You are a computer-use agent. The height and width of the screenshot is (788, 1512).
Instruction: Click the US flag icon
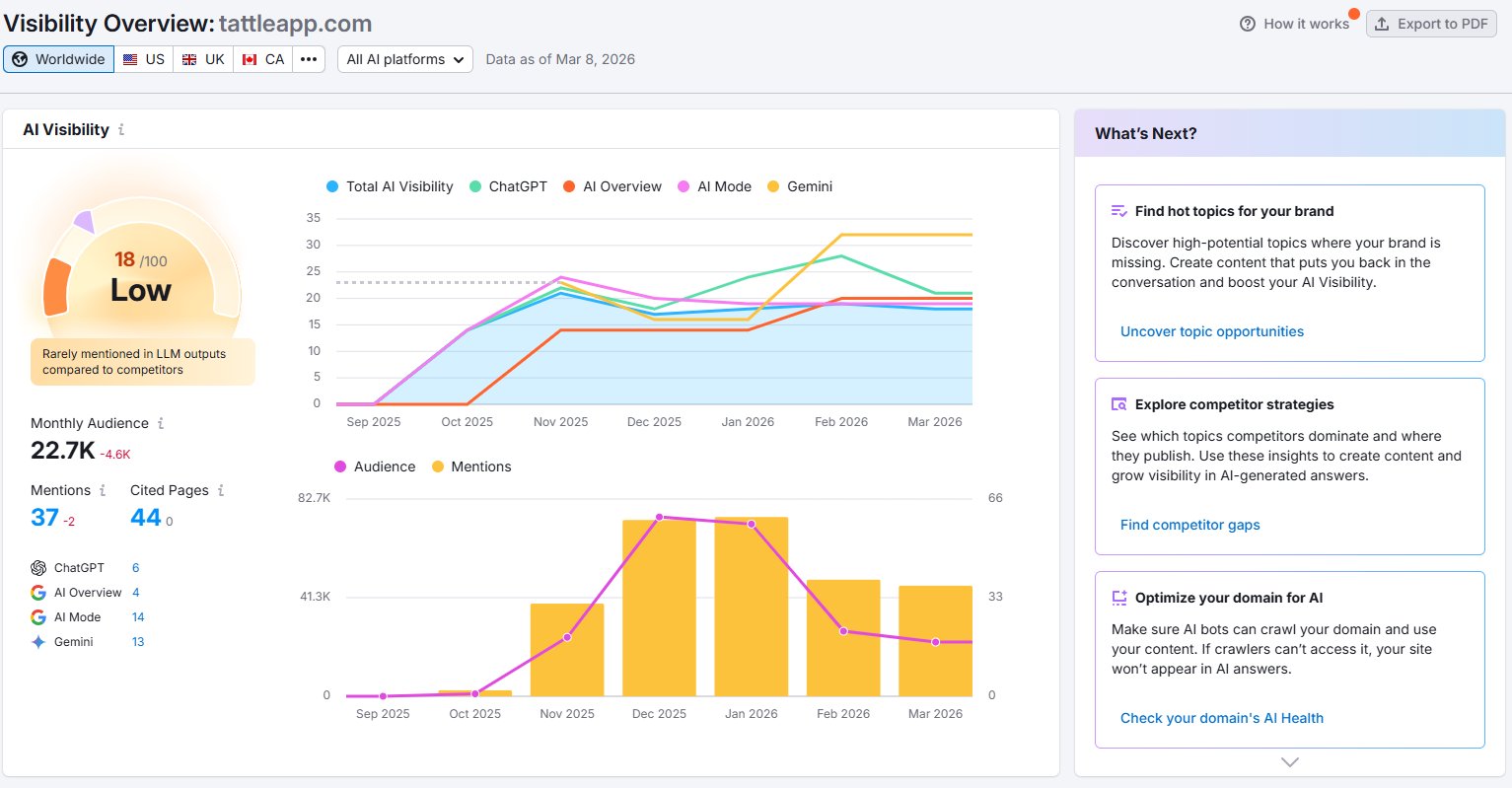click(130, 59)
